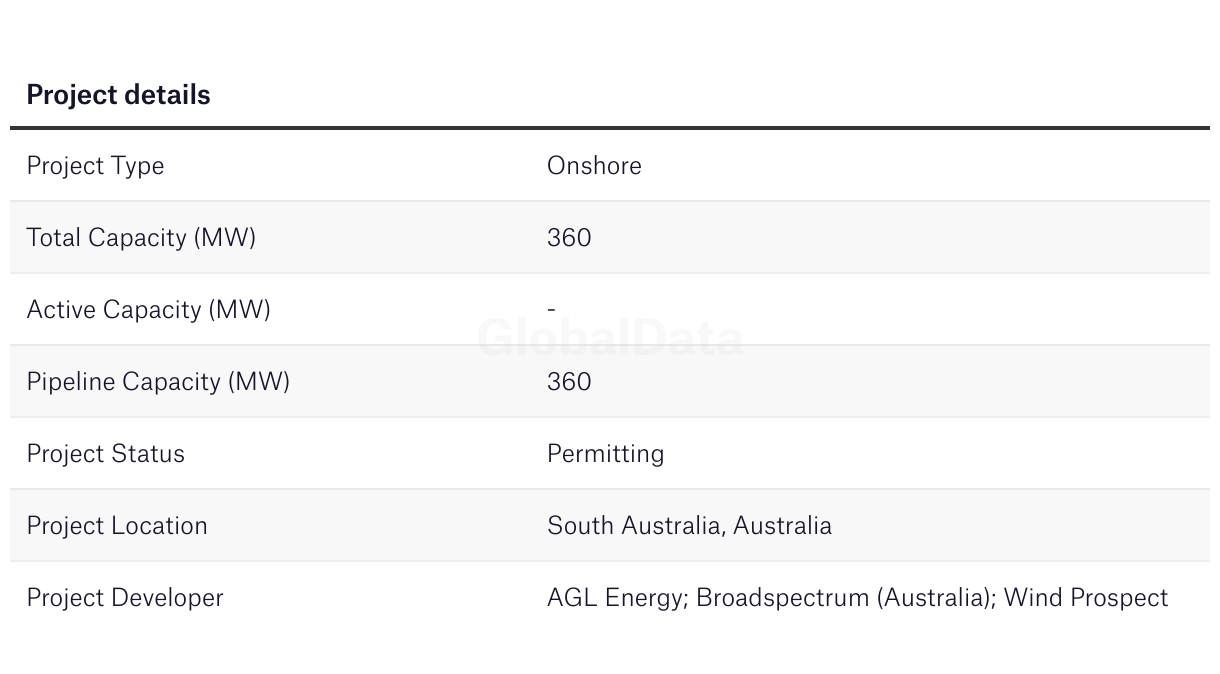Image resolution: width=1220 pixels, height=674 pixels.
Task: Click the final Australia country text after the comma
Action: tap(782, 526)
